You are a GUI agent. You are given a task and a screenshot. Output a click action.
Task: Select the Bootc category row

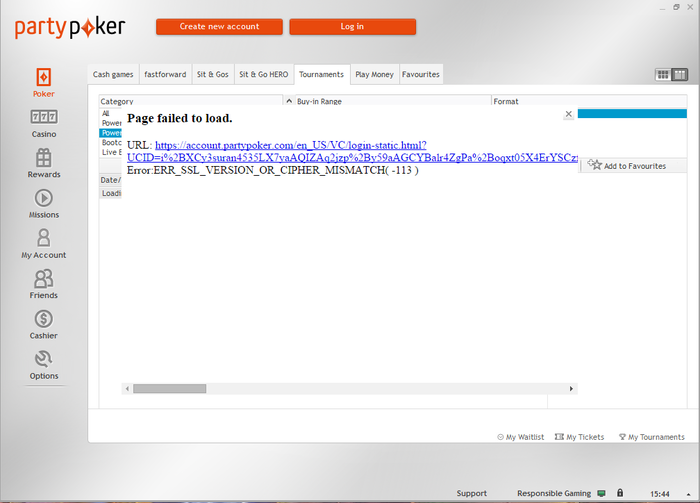(x=110, y=142)
